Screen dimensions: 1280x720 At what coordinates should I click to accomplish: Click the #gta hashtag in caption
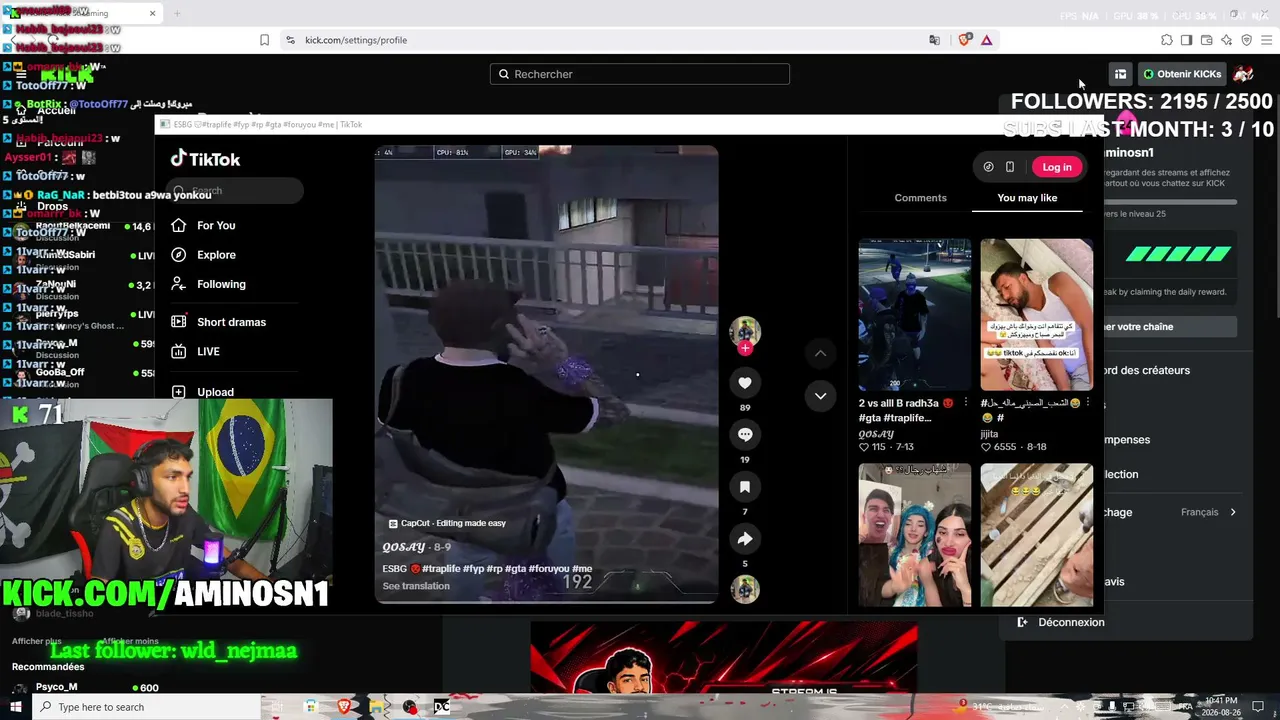(515, 569)
